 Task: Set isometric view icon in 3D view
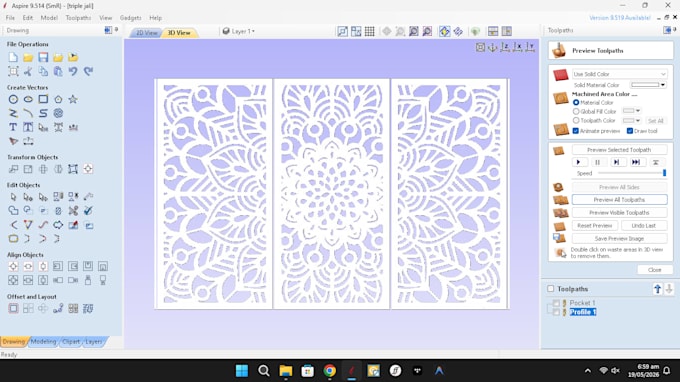[480, 47]
